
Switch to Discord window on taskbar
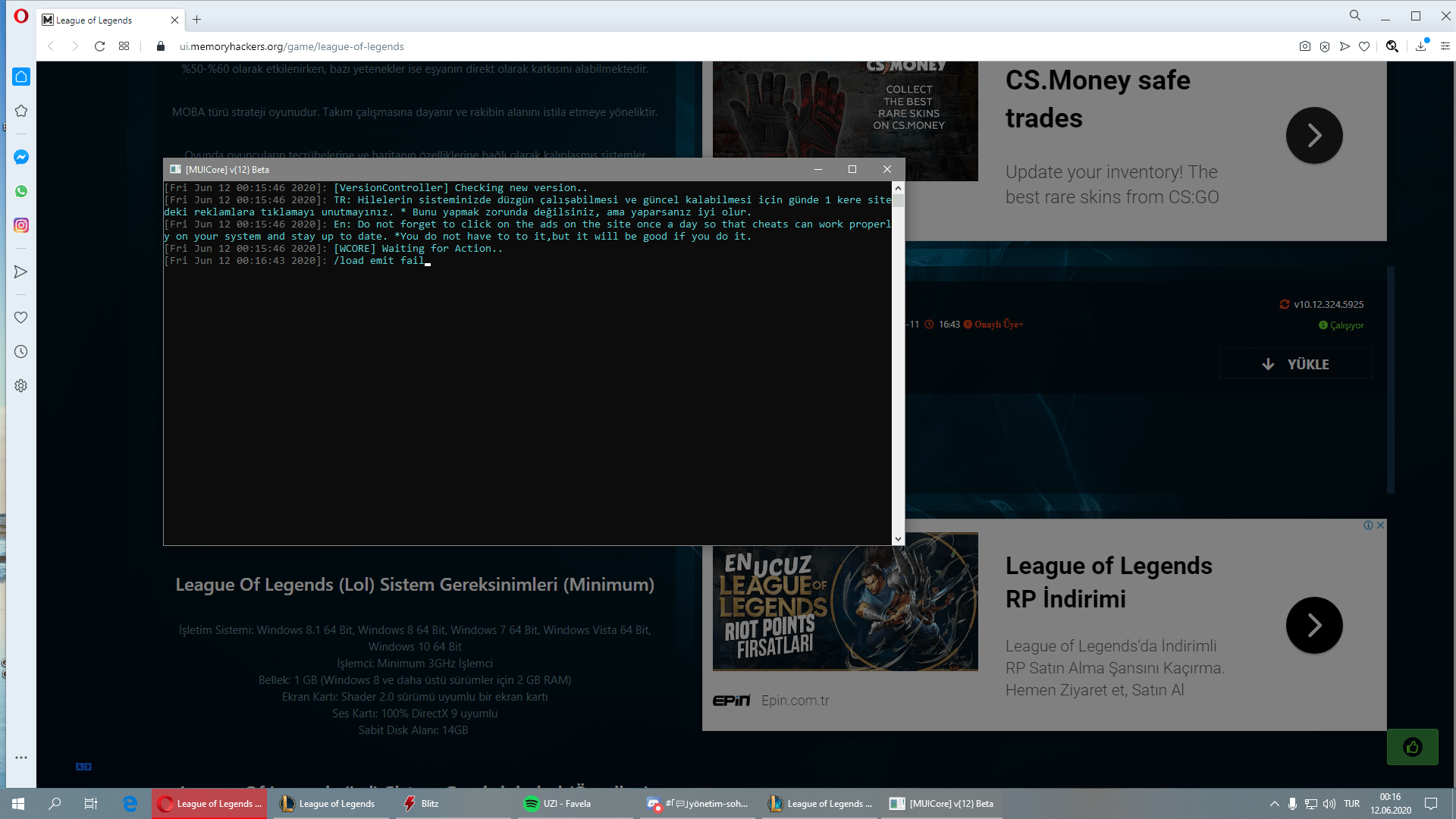click(x=698, y=804)
